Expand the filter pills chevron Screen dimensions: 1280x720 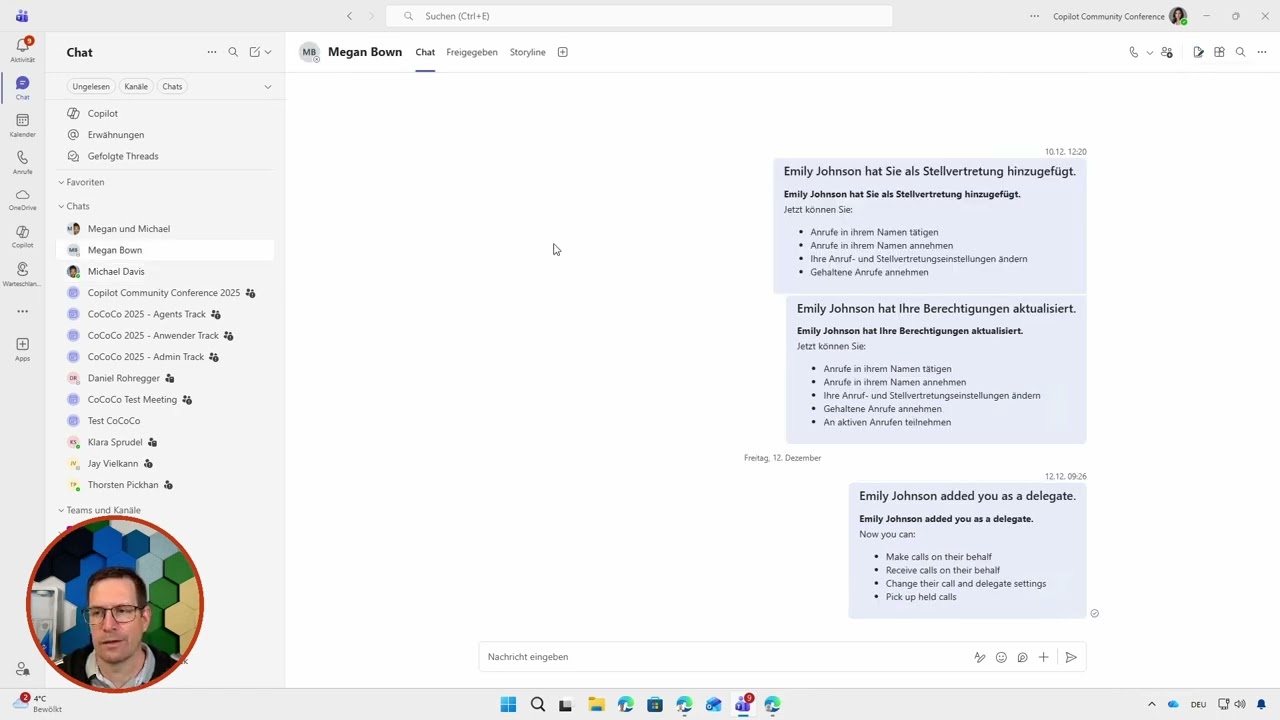[267, 86]
